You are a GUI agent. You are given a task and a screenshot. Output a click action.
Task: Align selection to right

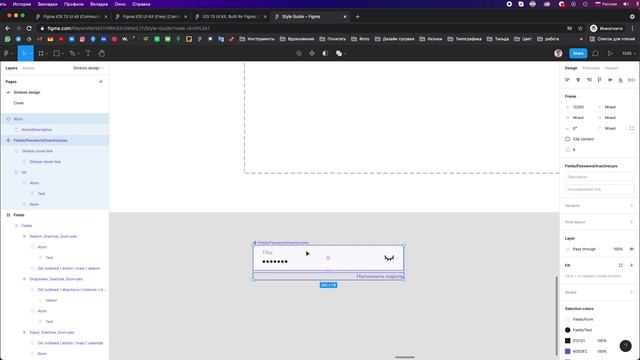(x=589, y=80)
